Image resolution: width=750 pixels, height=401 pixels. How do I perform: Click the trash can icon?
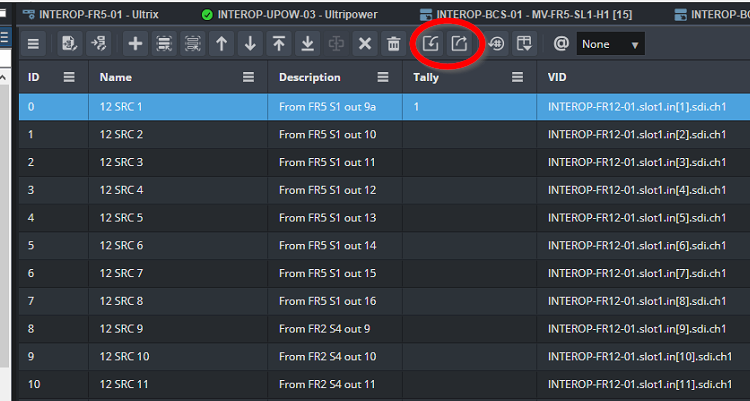click(x=394, y=44)
